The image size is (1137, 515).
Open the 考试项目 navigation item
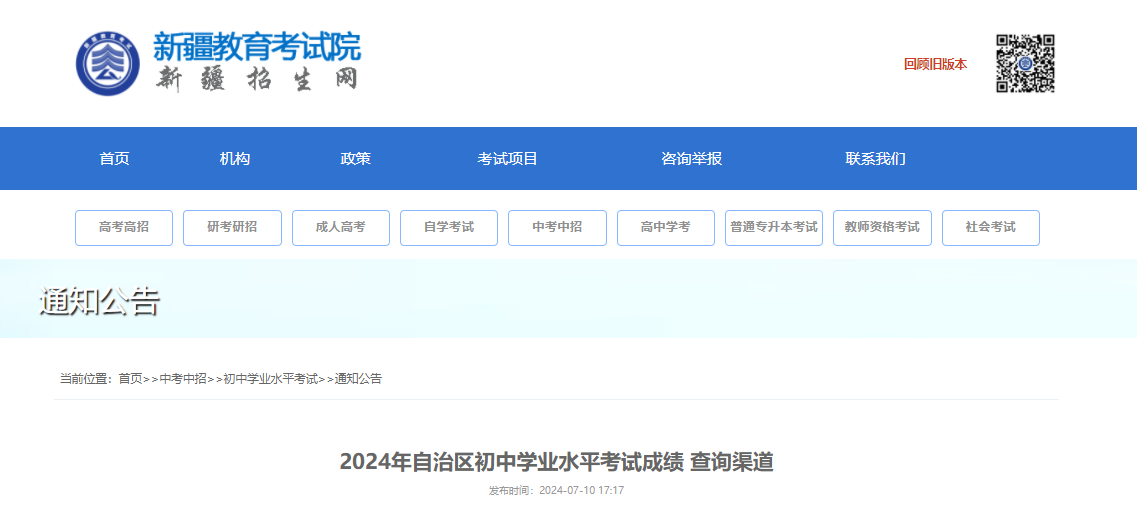tap(507, 159)
